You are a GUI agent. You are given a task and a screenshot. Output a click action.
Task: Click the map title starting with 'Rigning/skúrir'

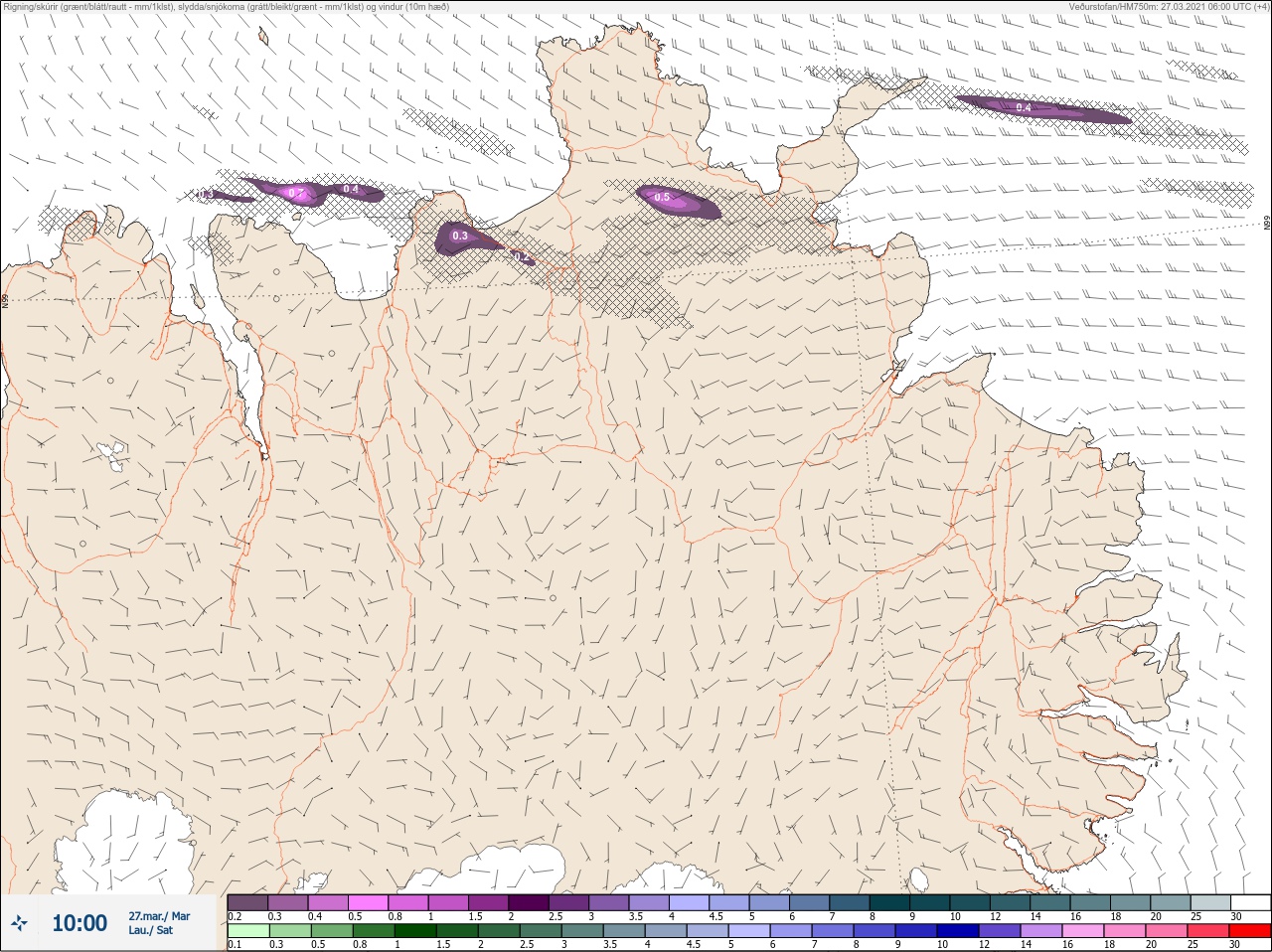[x=226, y=6]
